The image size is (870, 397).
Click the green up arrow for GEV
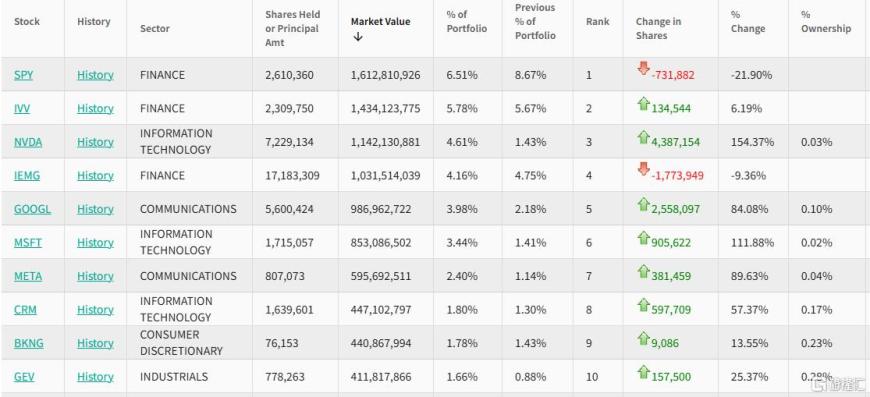643,371
